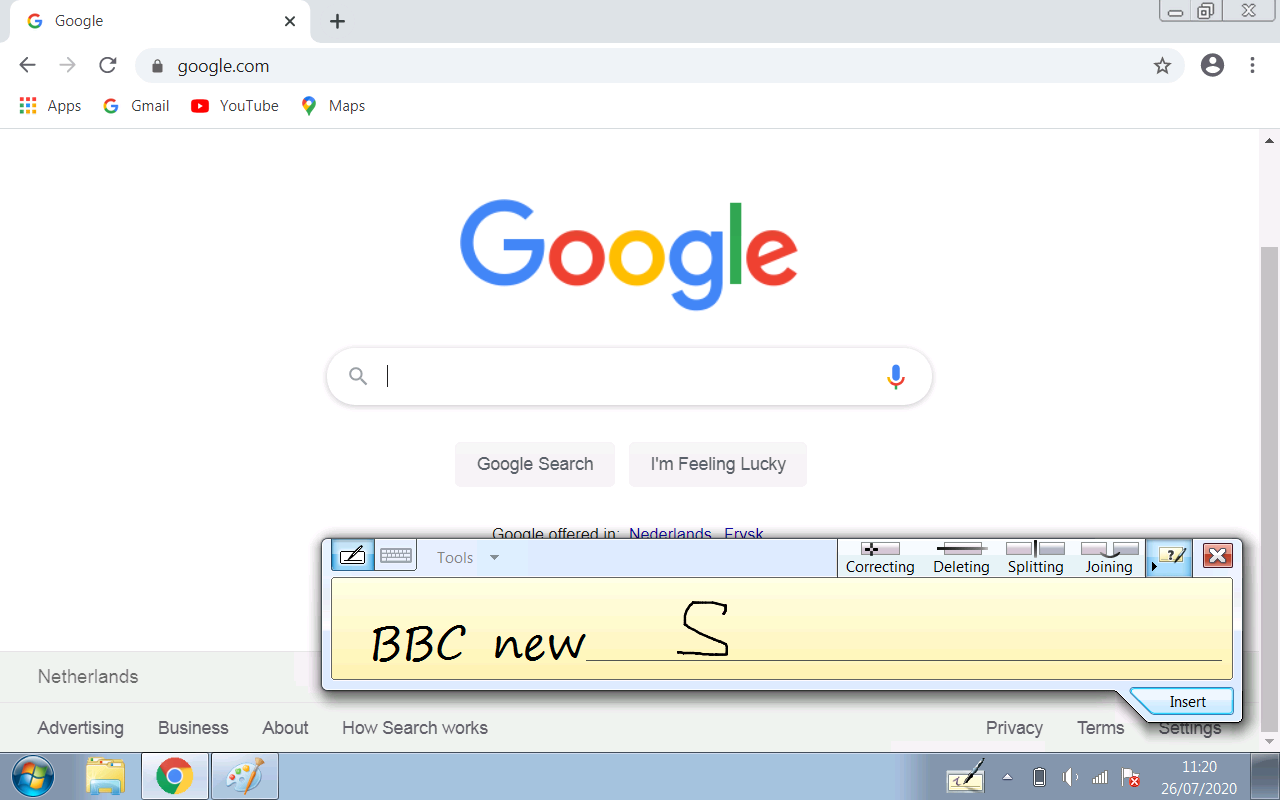
Task: Open the Action Center flag icon
Action: (x=1130, y=776)
